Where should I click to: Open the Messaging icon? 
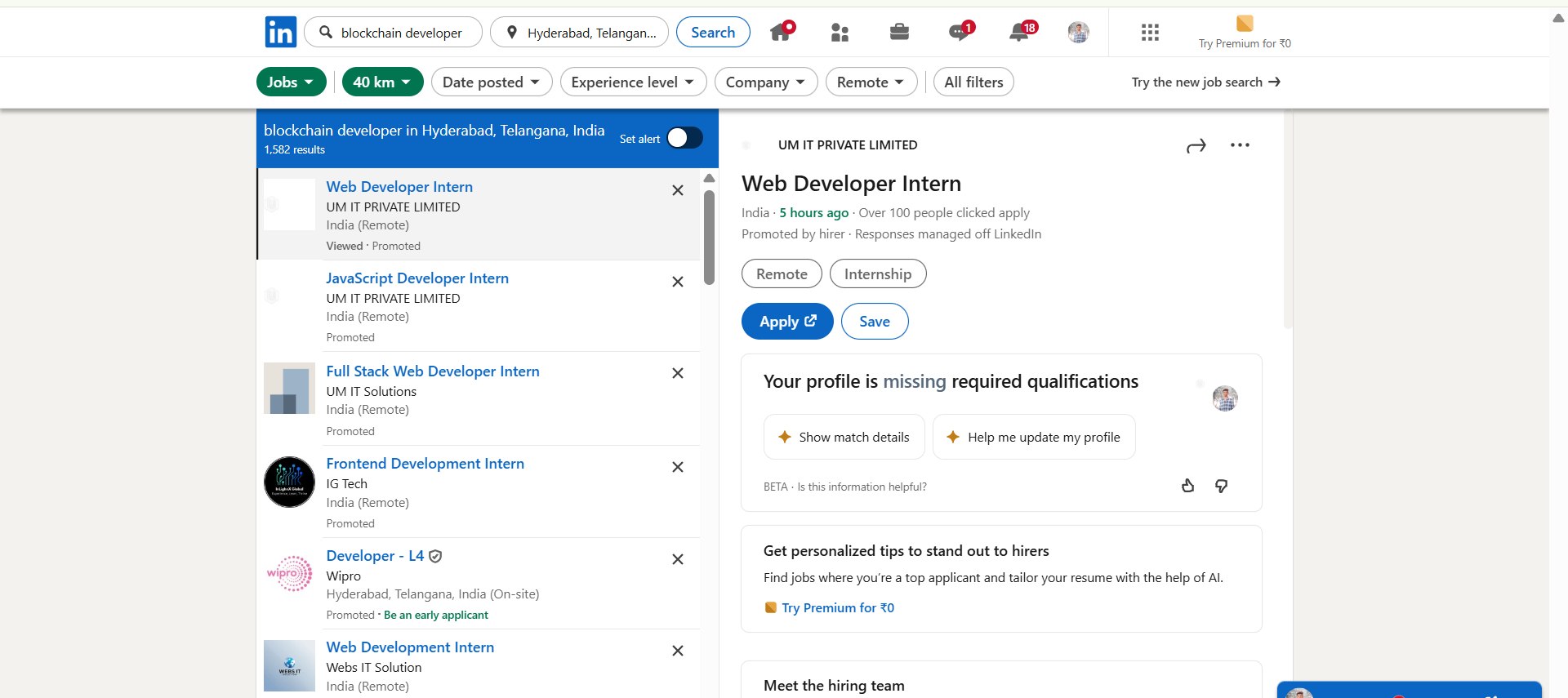(x=959, y=33)
